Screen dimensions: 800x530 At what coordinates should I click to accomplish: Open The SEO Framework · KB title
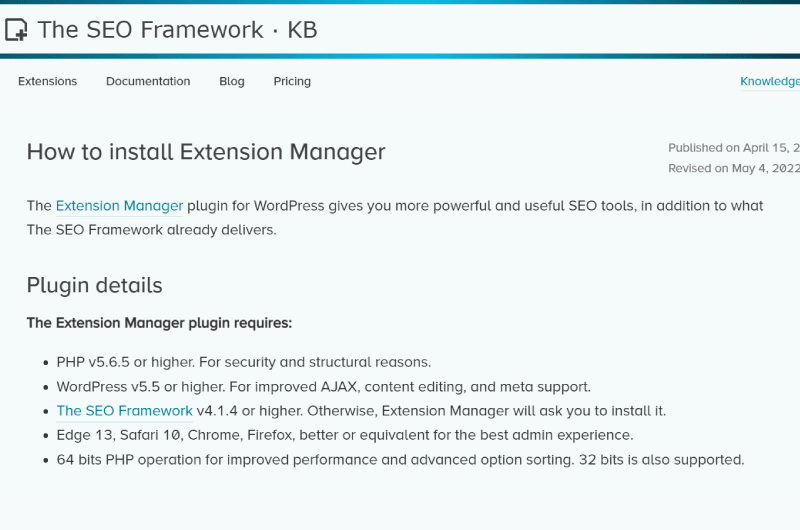177,30
